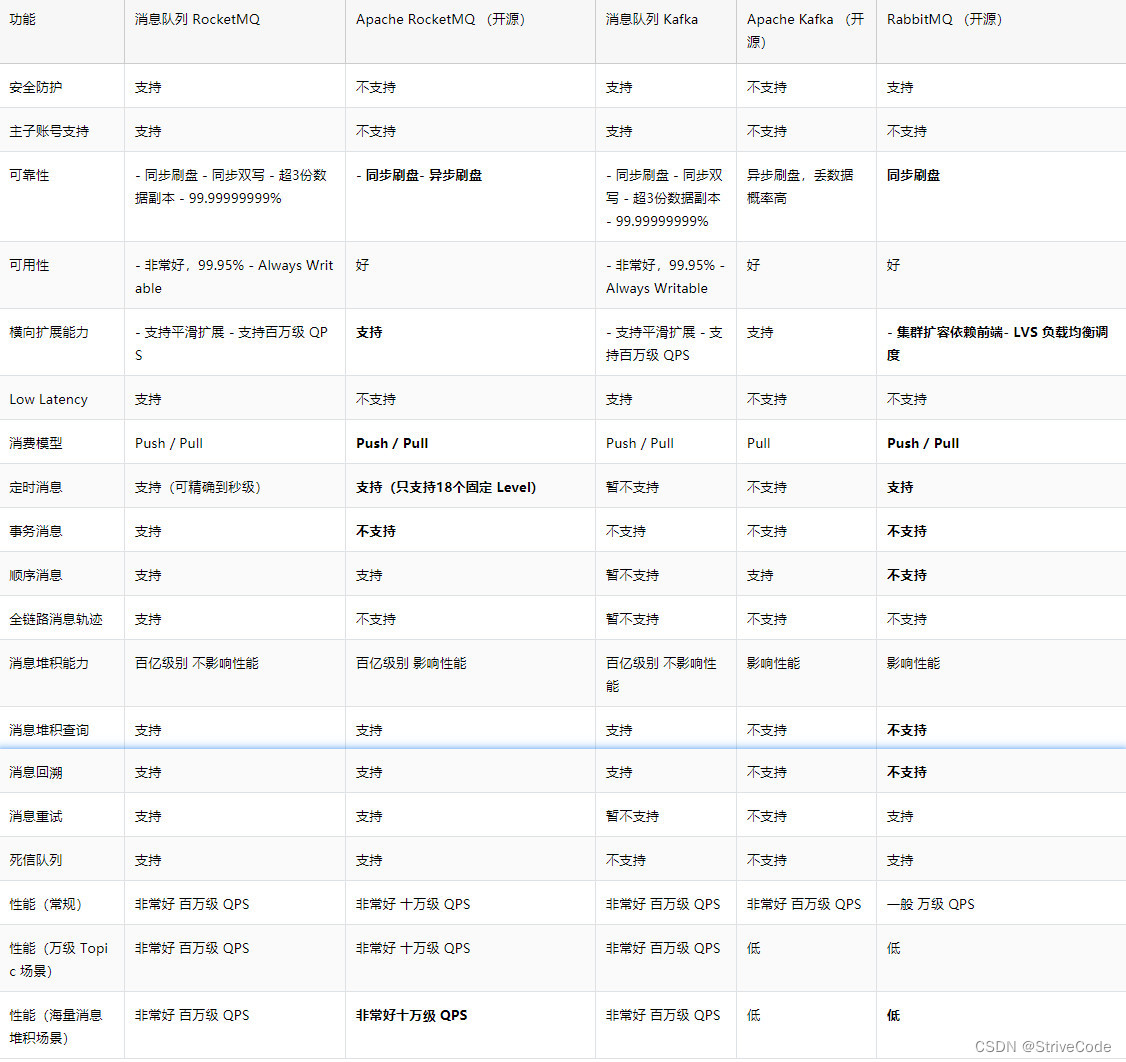This screenshot has width=1126, height=1062.
Task: Select the 'RabbitMQ (开源)' column header
Action: coord(944,19)
